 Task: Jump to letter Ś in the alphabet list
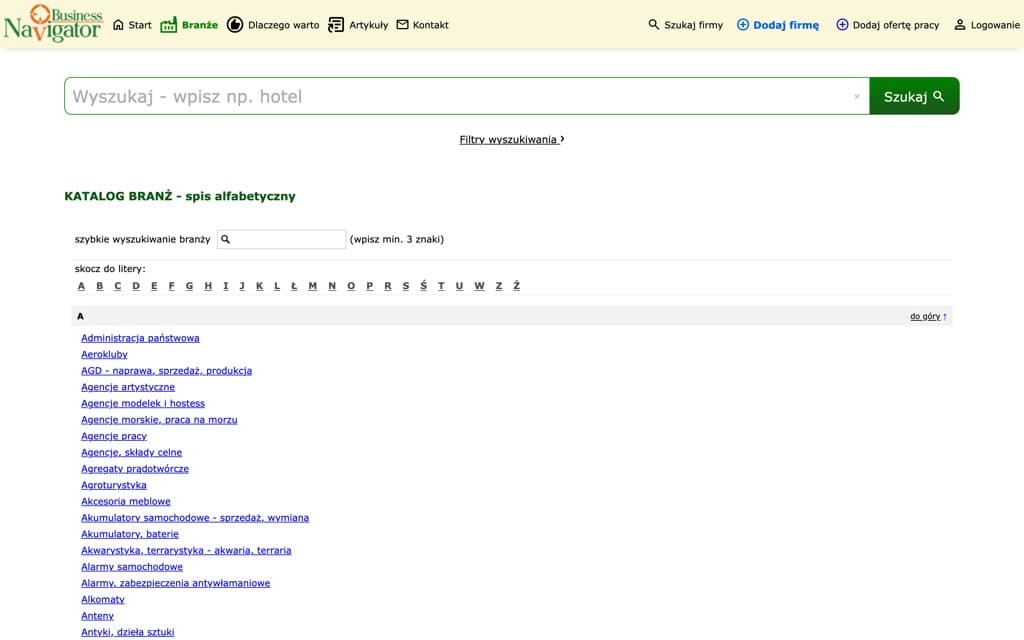[x=422, y=285]
